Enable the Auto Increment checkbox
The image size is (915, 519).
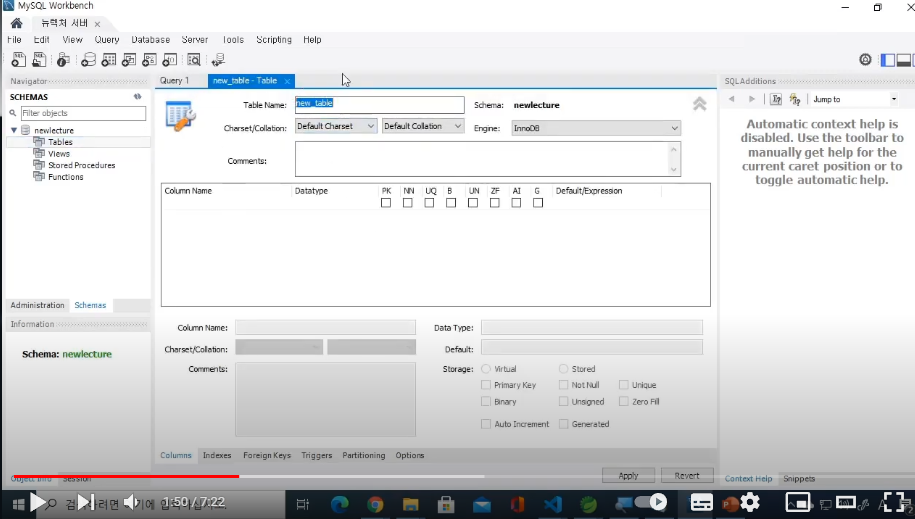486,424
